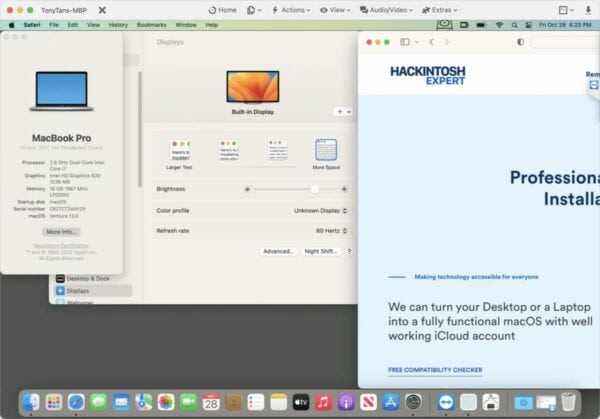Open the Color profile Unknown Display dropdown
The width and height of the screenshot is (600, 419).
click(x=320, y=211)
